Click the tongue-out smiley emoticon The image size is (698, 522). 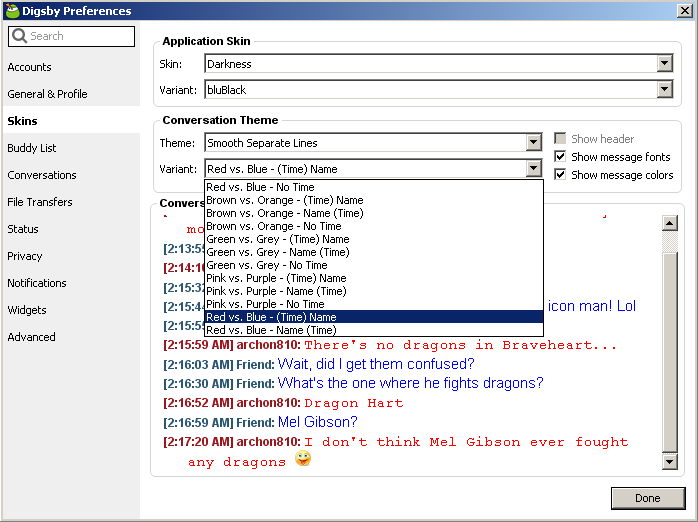[303, 458]
